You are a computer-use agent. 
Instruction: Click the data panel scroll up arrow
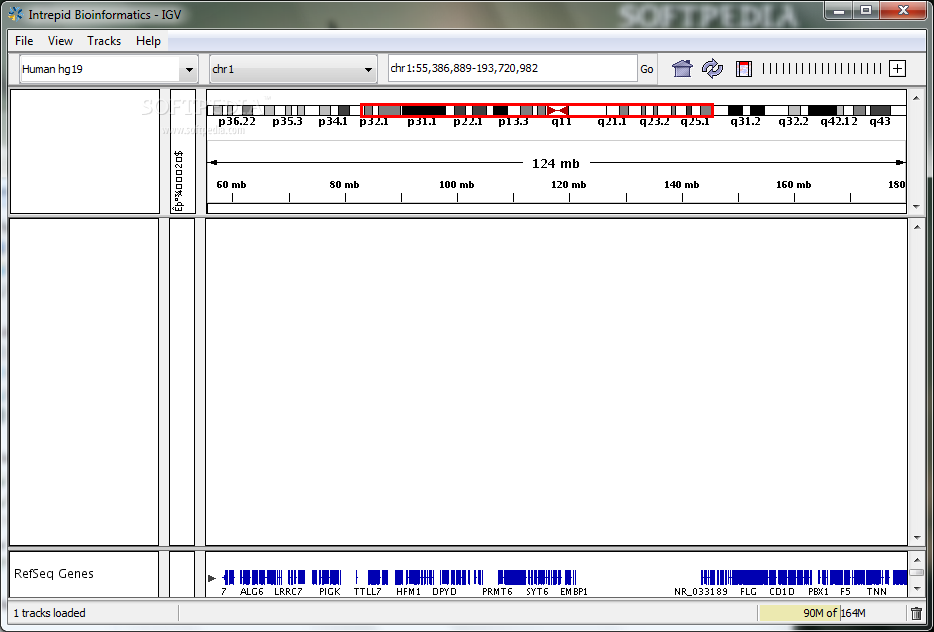[916, 225]
